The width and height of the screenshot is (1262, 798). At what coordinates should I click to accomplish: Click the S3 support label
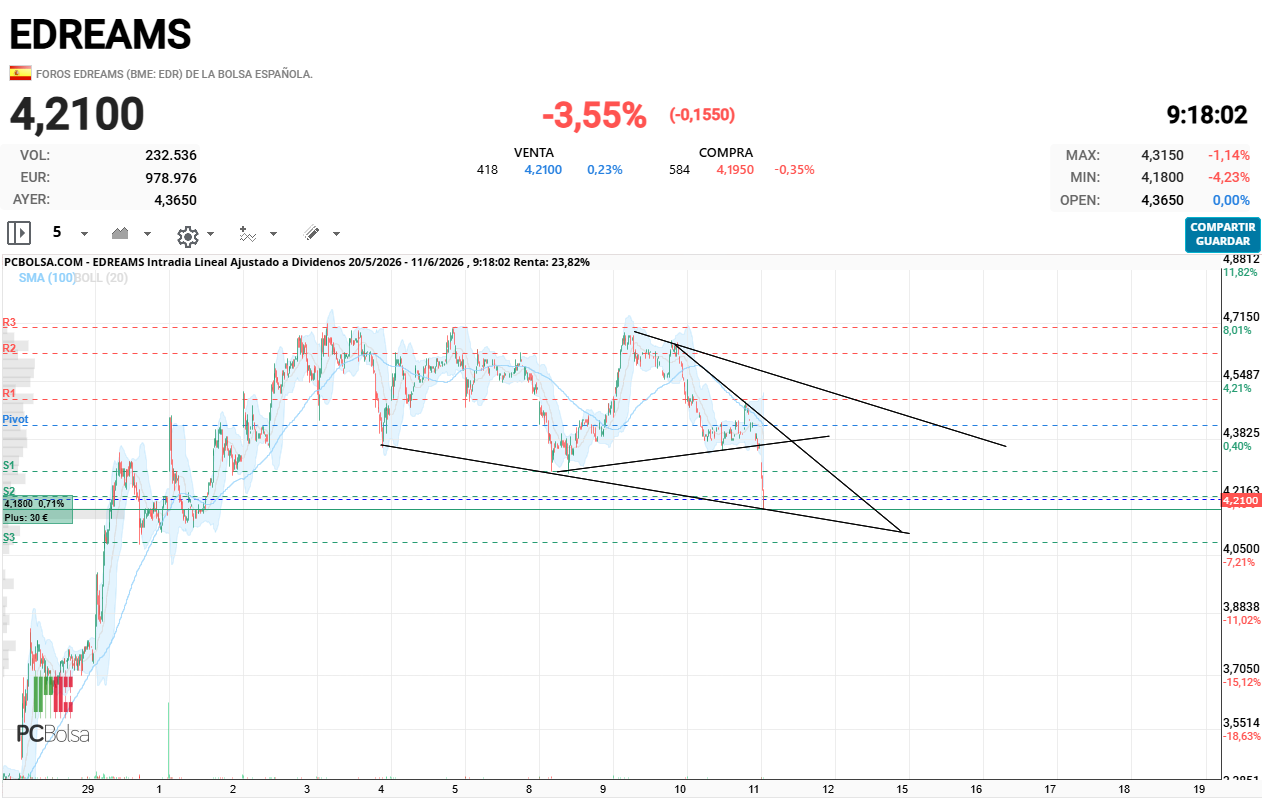(x=9, y=537)
